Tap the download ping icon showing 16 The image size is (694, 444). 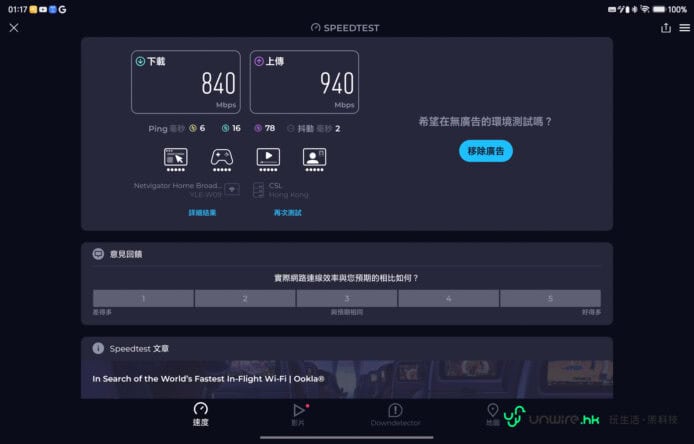click(x=225, y=128)
